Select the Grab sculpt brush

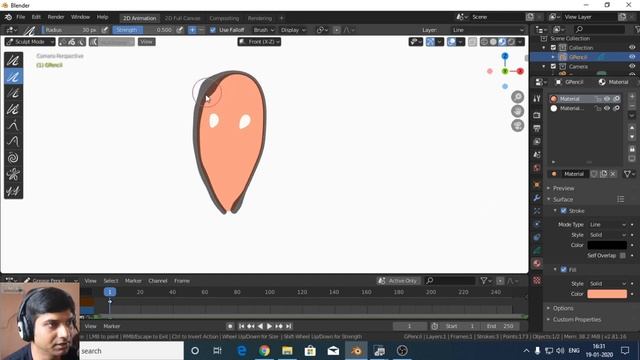pyautogui.click(x=13, y=126)
